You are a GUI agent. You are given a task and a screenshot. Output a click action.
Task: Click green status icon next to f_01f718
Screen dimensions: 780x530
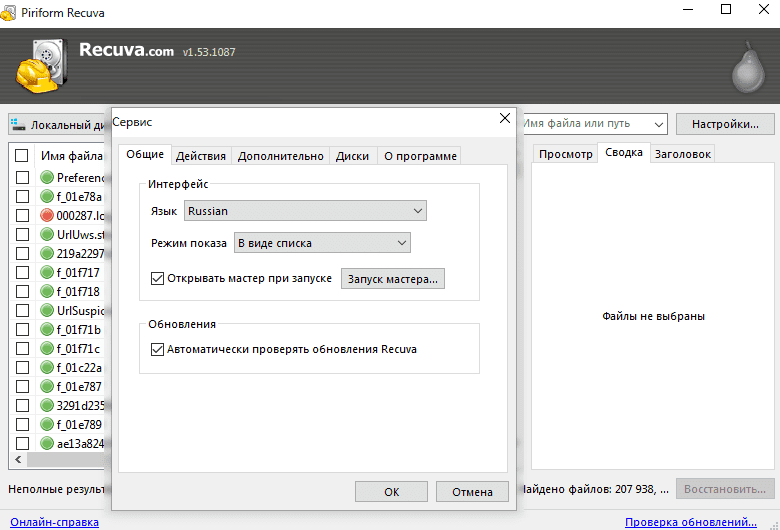point(47,291)
